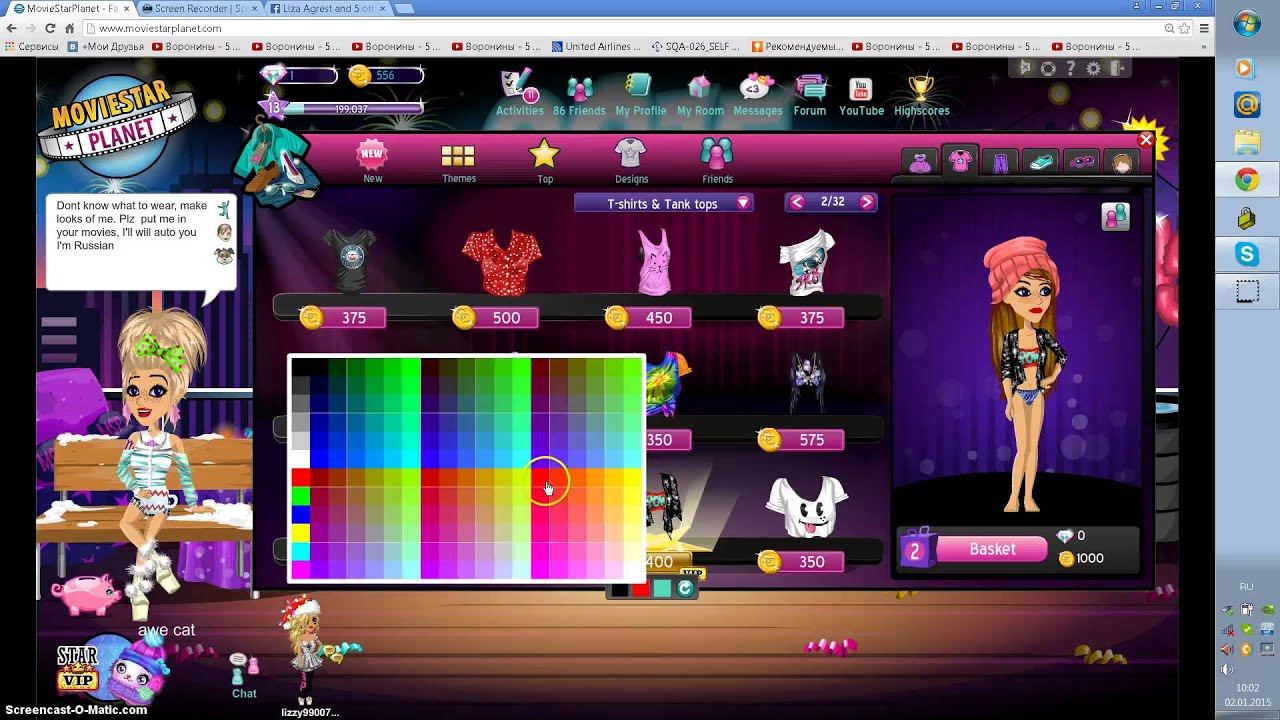Image resolution: width=1280 pixels, height=720 pixels.
Task: Click the 450 price button
Action: tap(647, 318)
